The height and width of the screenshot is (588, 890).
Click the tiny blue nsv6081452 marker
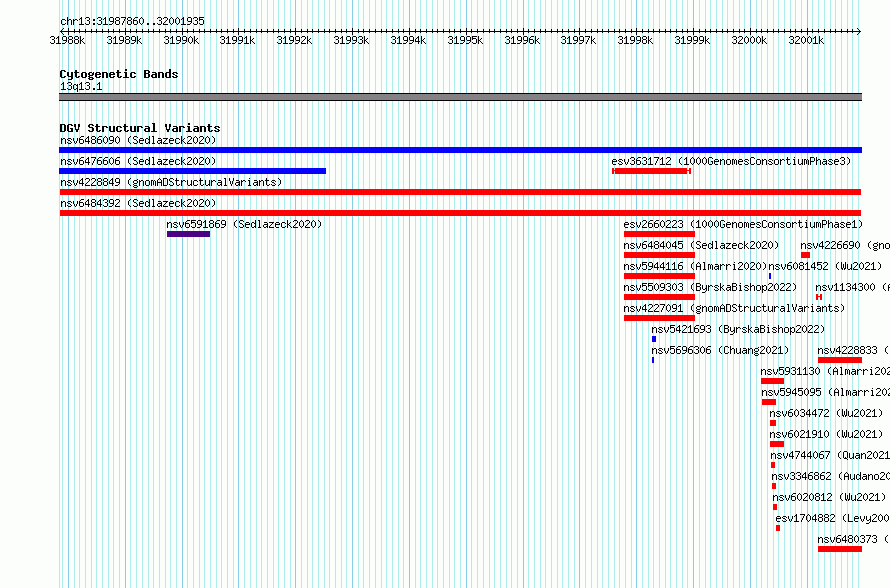pyautogui.click(x=770, y=276)
